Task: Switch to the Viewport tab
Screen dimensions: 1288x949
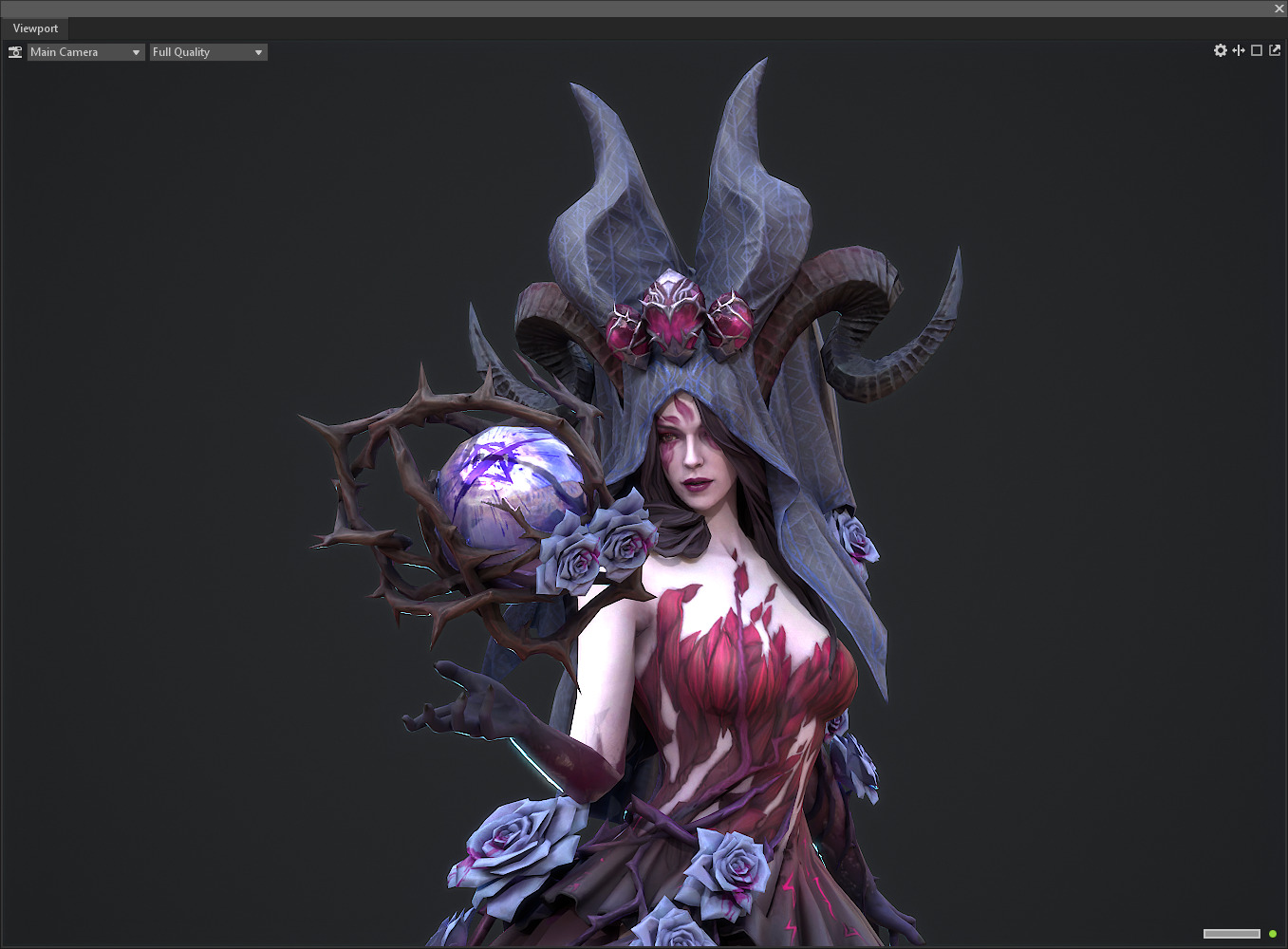Action: coord(35,28)
